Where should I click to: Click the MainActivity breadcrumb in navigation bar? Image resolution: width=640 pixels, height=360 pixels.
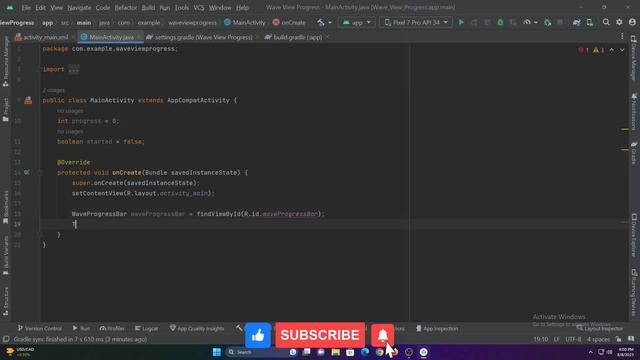click(244, 22)
